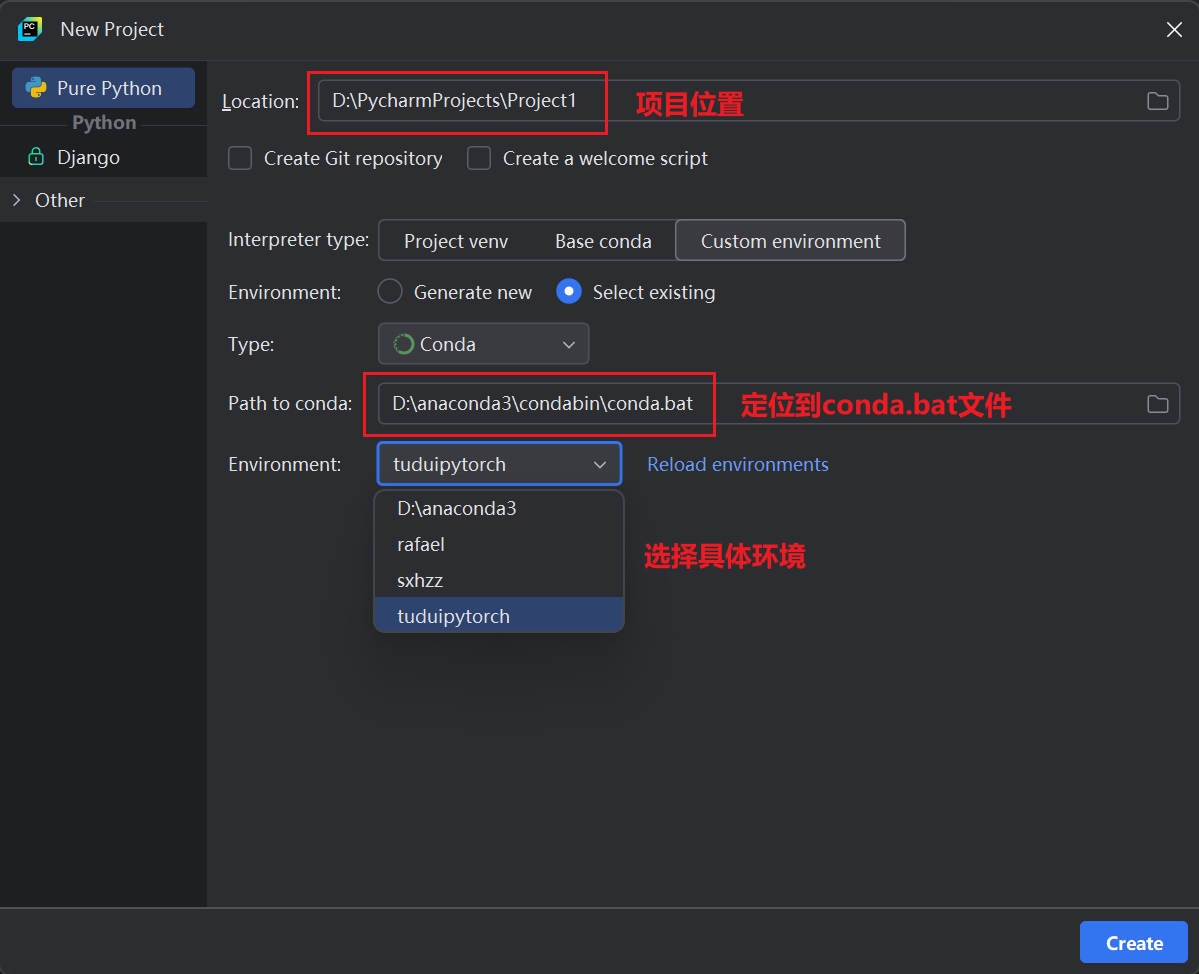Viewport: 1199px width, 974px height.
Task: Click the Path to conda input field
Action: click(x=778, y=404)
